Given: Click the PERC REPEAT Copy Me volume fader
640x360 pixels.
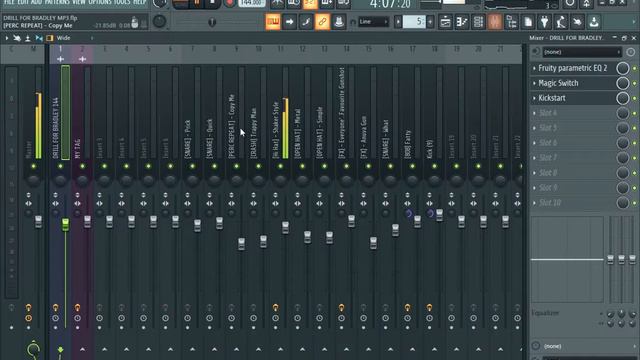Looking at the screenshot, I should coord(242,244).
